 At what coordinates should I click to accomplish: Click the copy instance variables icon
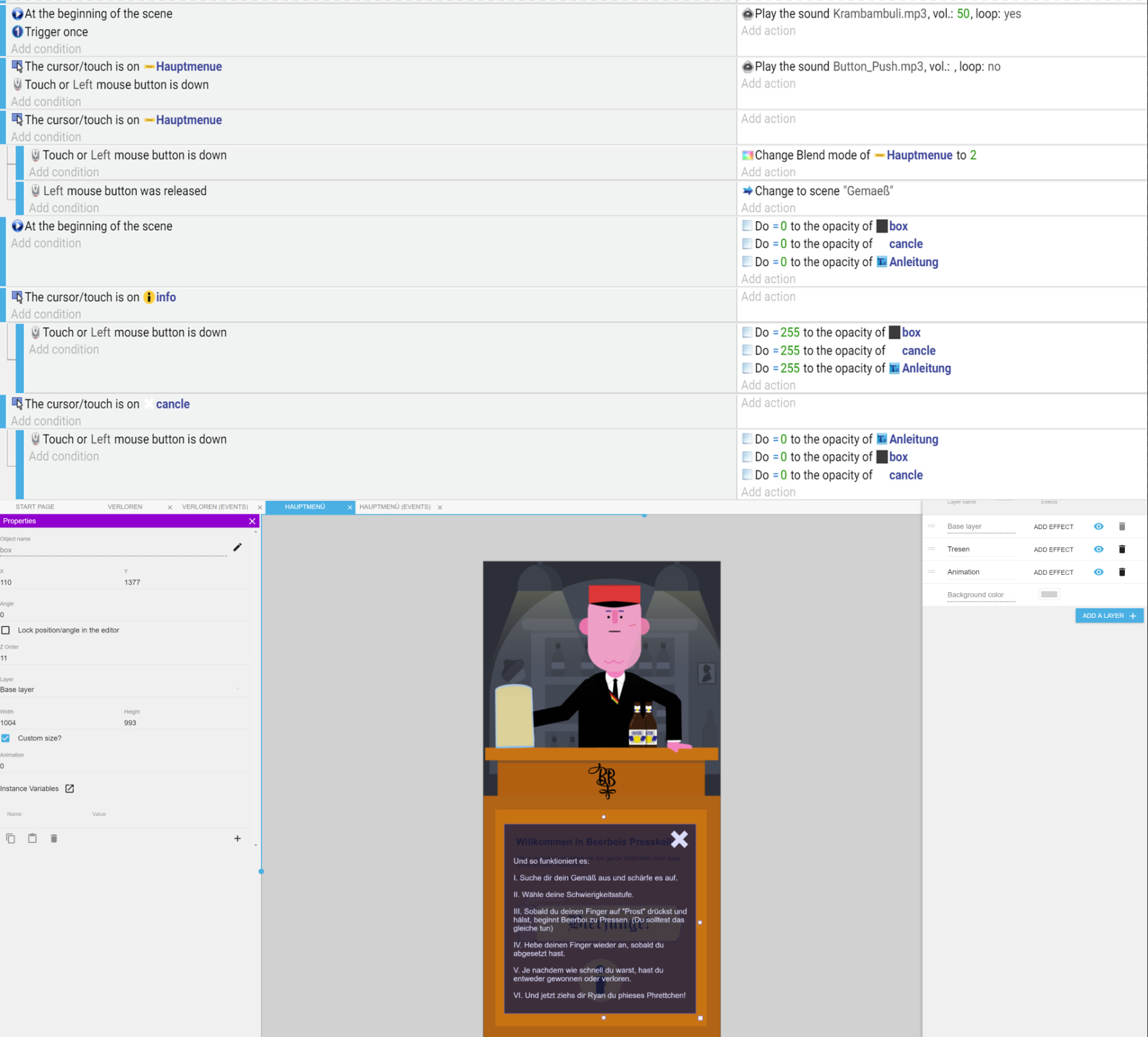point(11,838)
